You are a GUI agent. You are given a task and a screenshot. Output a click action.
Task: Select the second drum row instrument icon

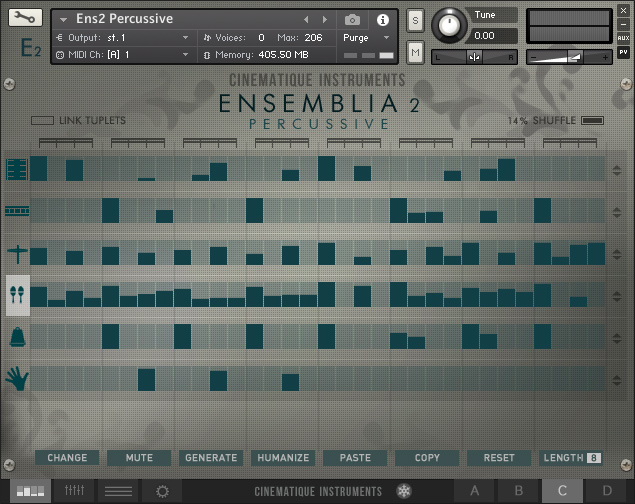pos(17,211)
